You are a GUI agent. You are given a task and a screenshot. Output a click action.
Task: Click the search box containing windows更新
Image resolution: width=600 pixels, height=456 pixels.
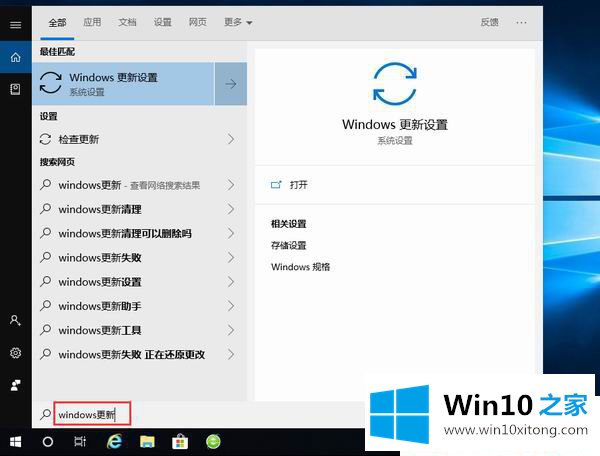coord(92,414)
